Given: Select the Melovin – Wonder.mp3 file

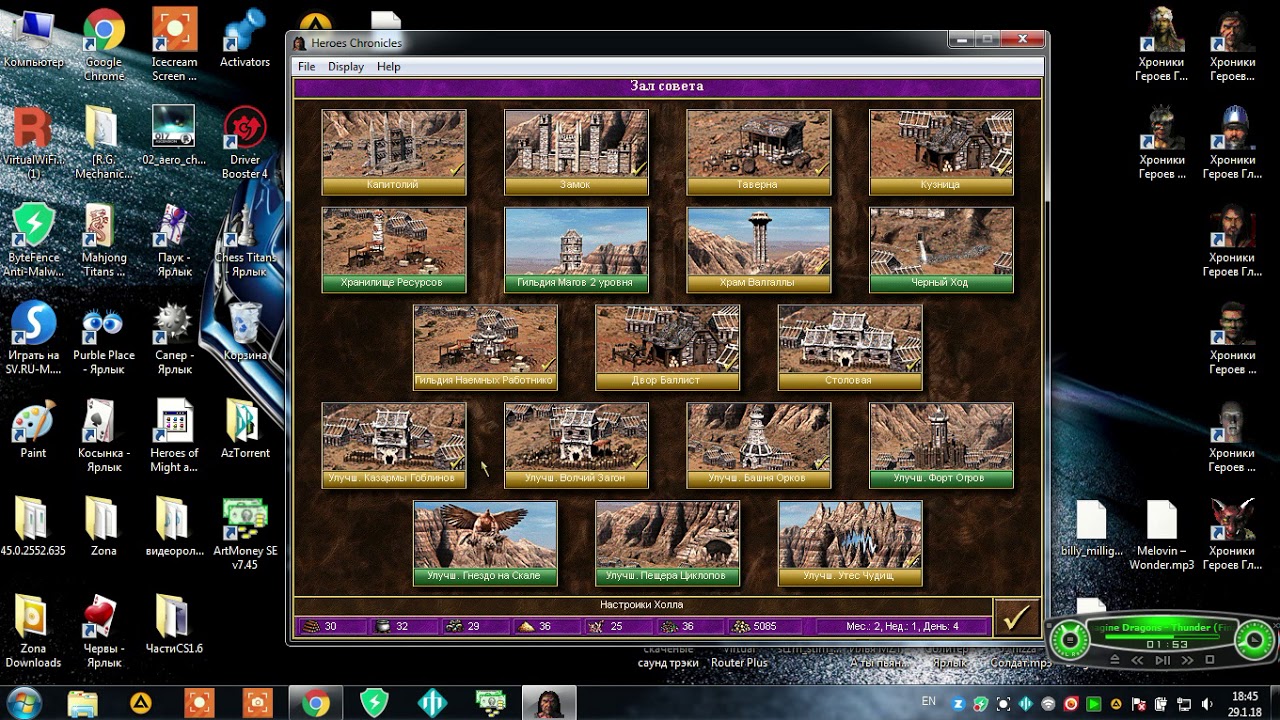Looking at the screenshot, I should tap(1162, 535).
